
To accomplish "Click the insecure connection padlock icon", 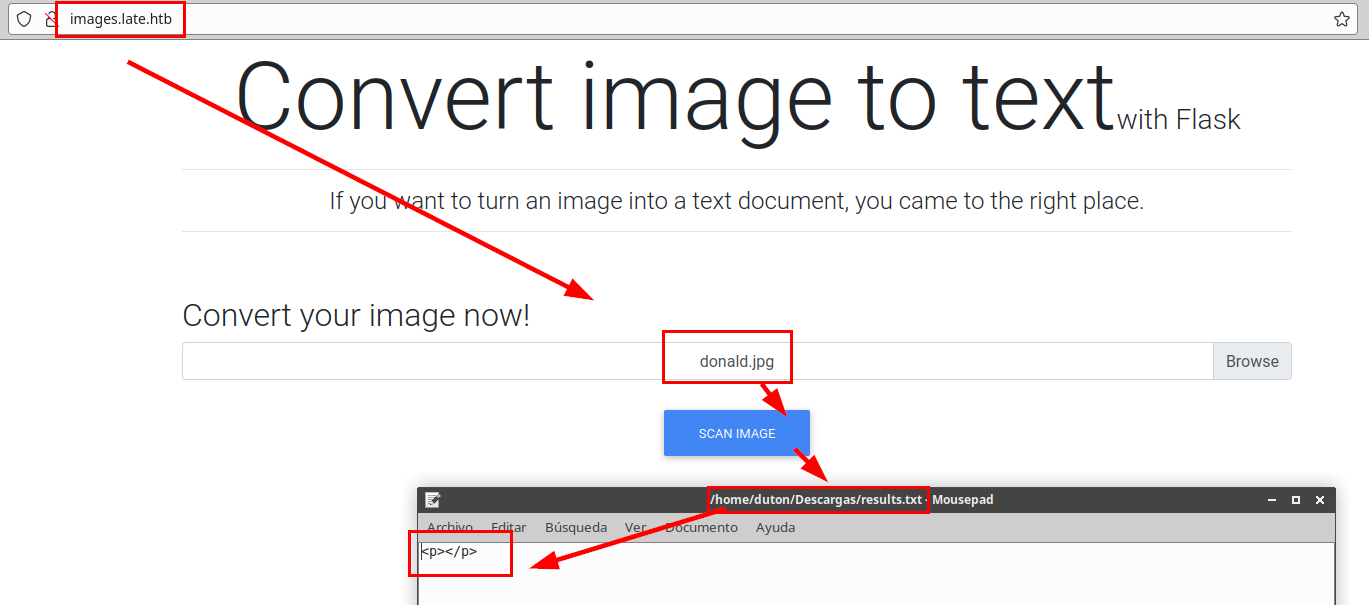I will click(x=52, y=19).
